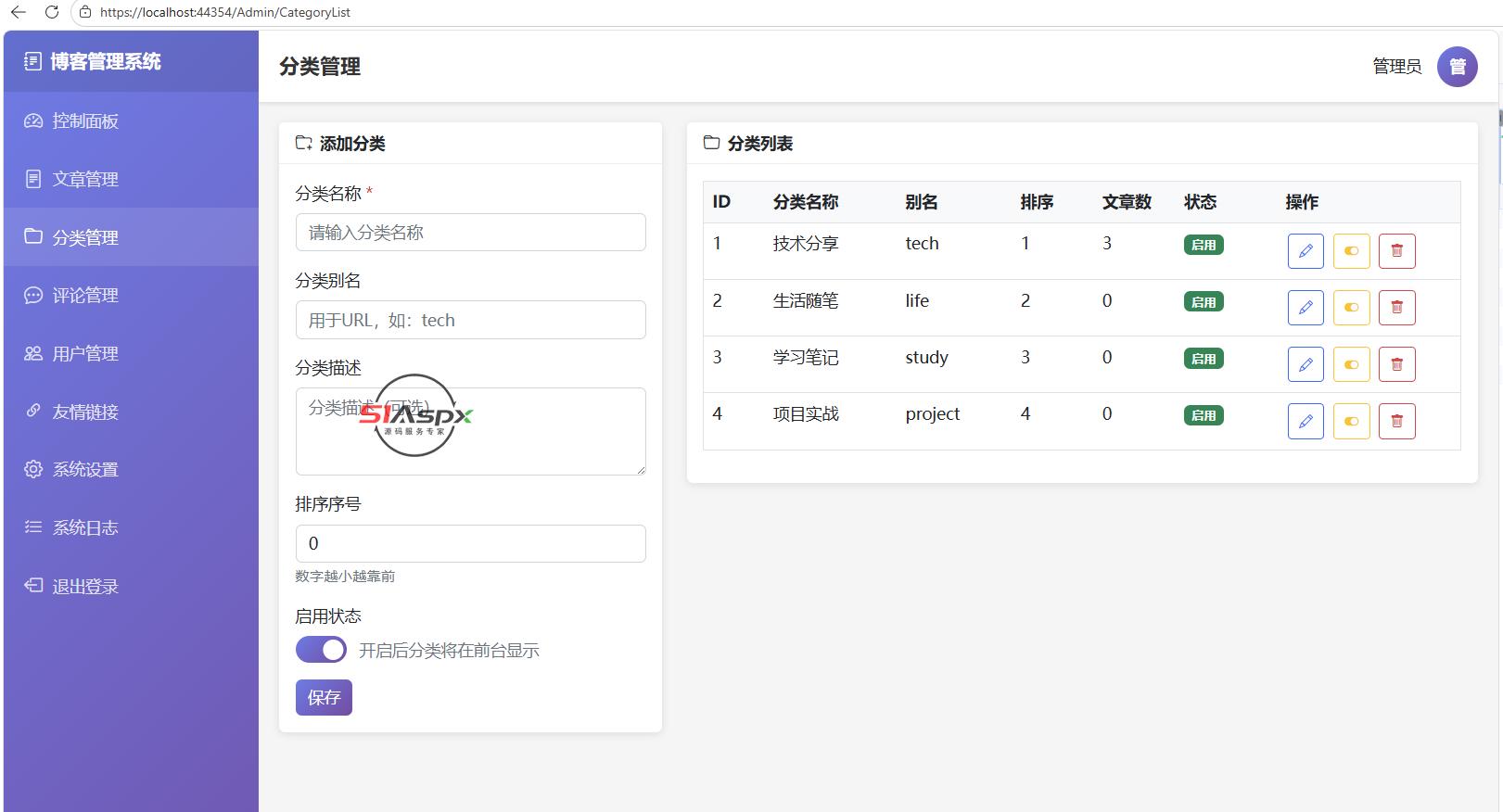Screen dimensions: 1503x812
Task: Click the delete trash icon for 生活随笔
Action: pos(1396,308)
